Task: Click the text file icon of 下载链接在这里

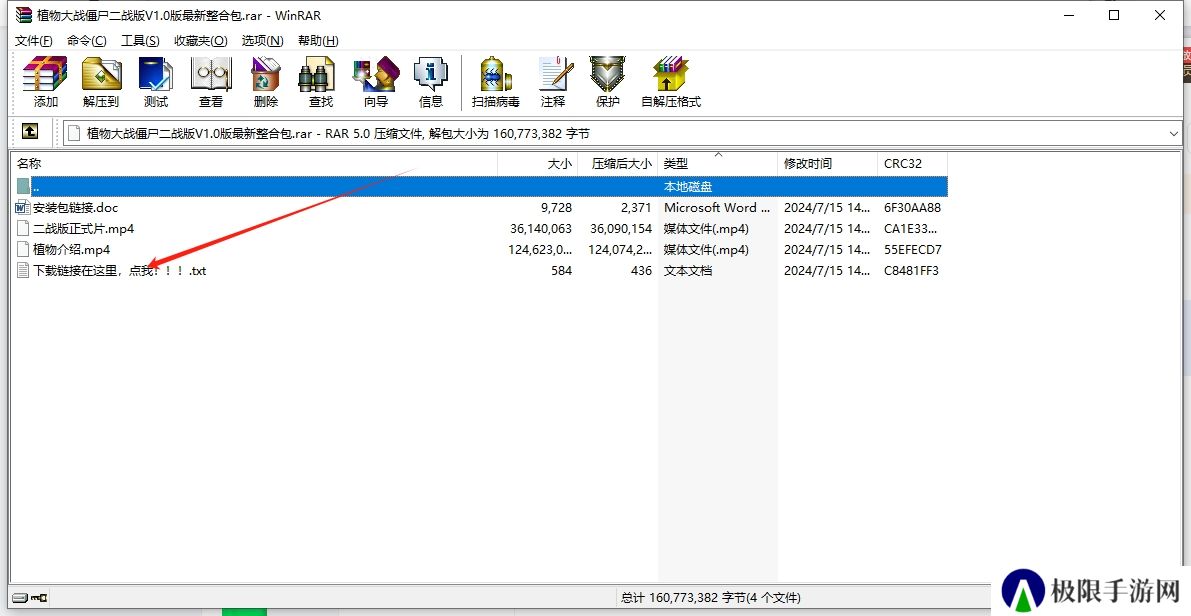Action: coord(23,270)
